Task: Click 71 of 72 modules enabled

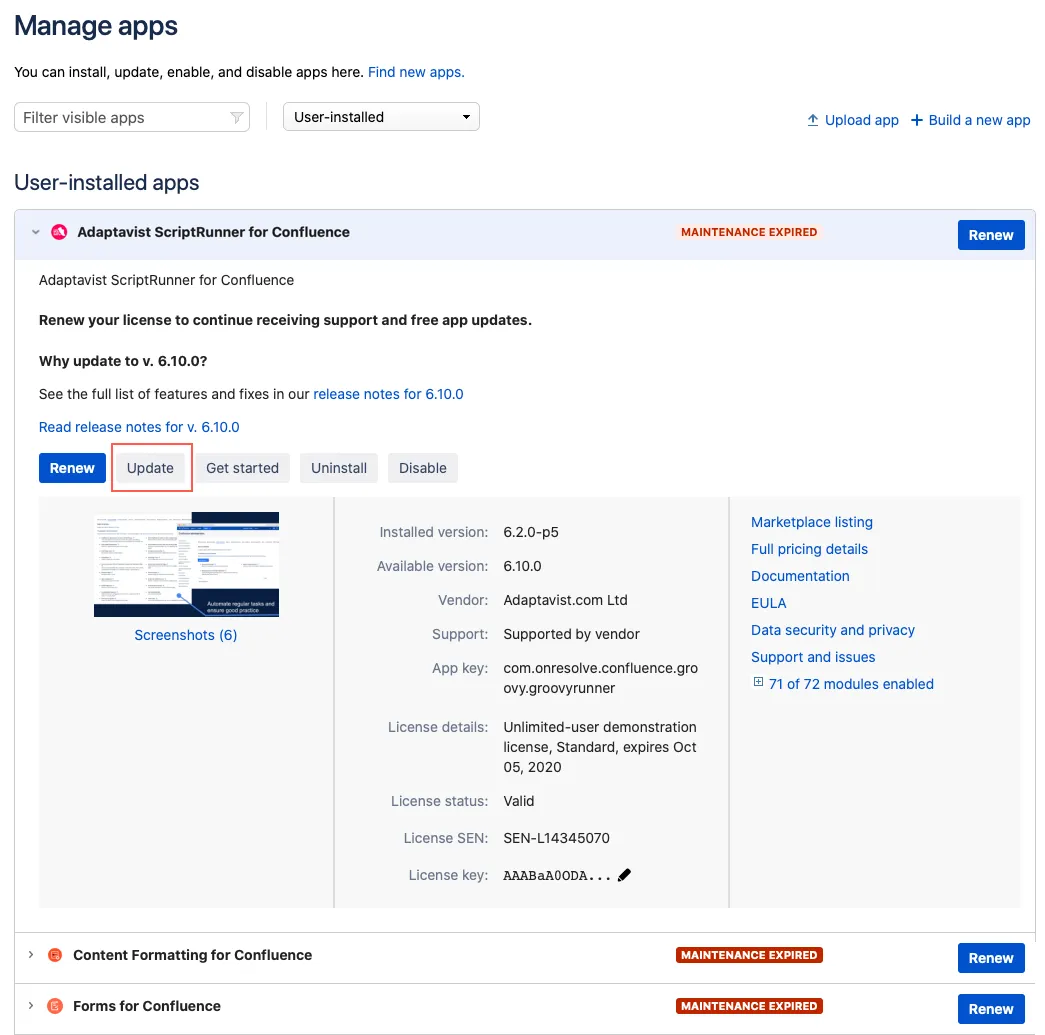Action: click(x=851, y=684)
